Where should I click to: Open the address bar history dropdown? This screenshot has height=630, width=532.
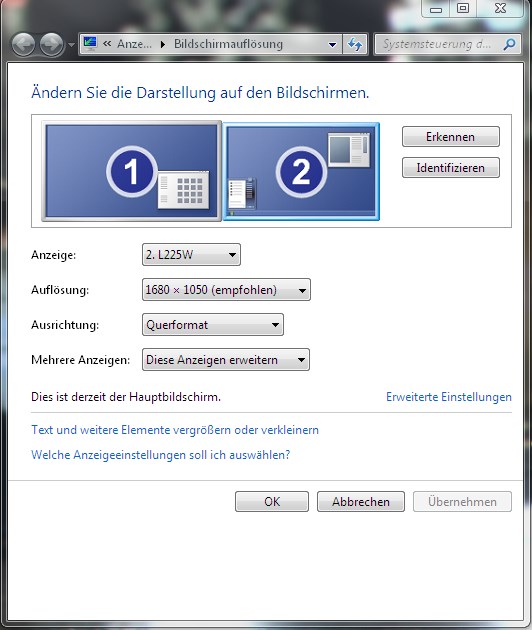tap(332, 45)
